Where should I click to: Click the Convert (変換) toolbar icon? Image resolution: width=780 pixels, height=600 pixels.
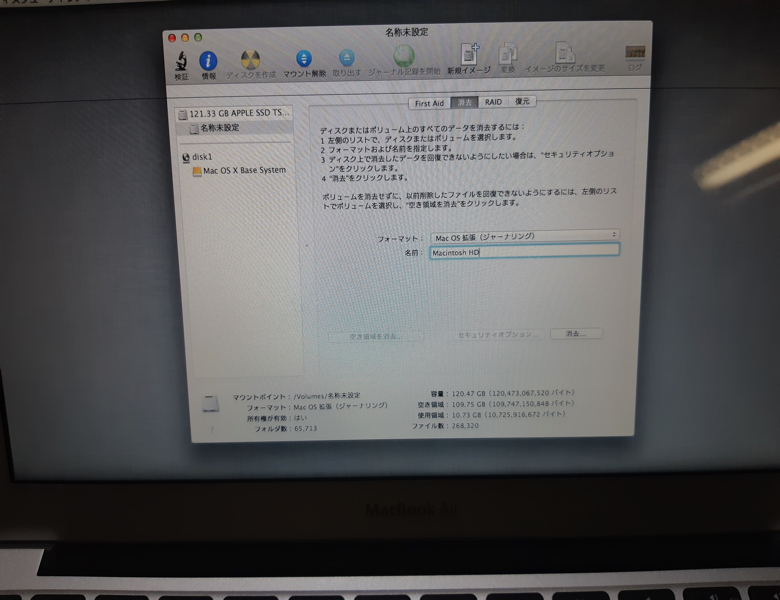(507, 54)
